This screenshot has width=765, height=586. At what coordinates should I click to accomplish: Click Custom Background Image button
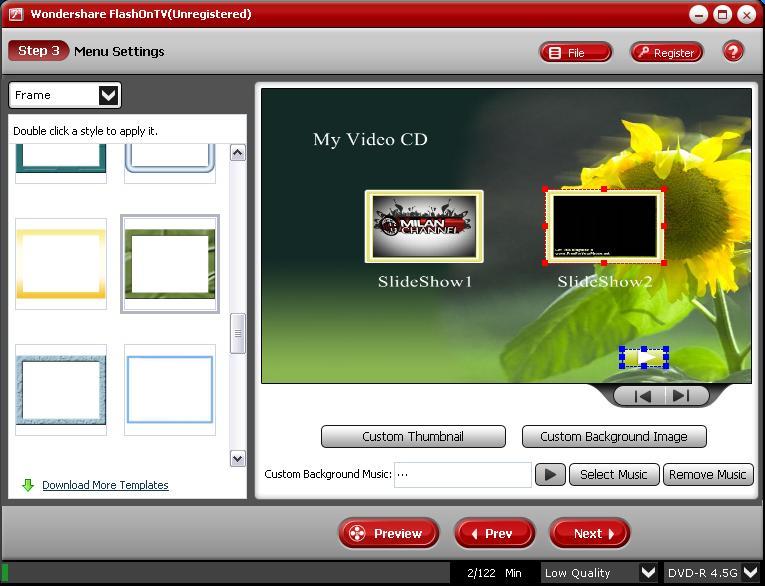pos(614,436)
